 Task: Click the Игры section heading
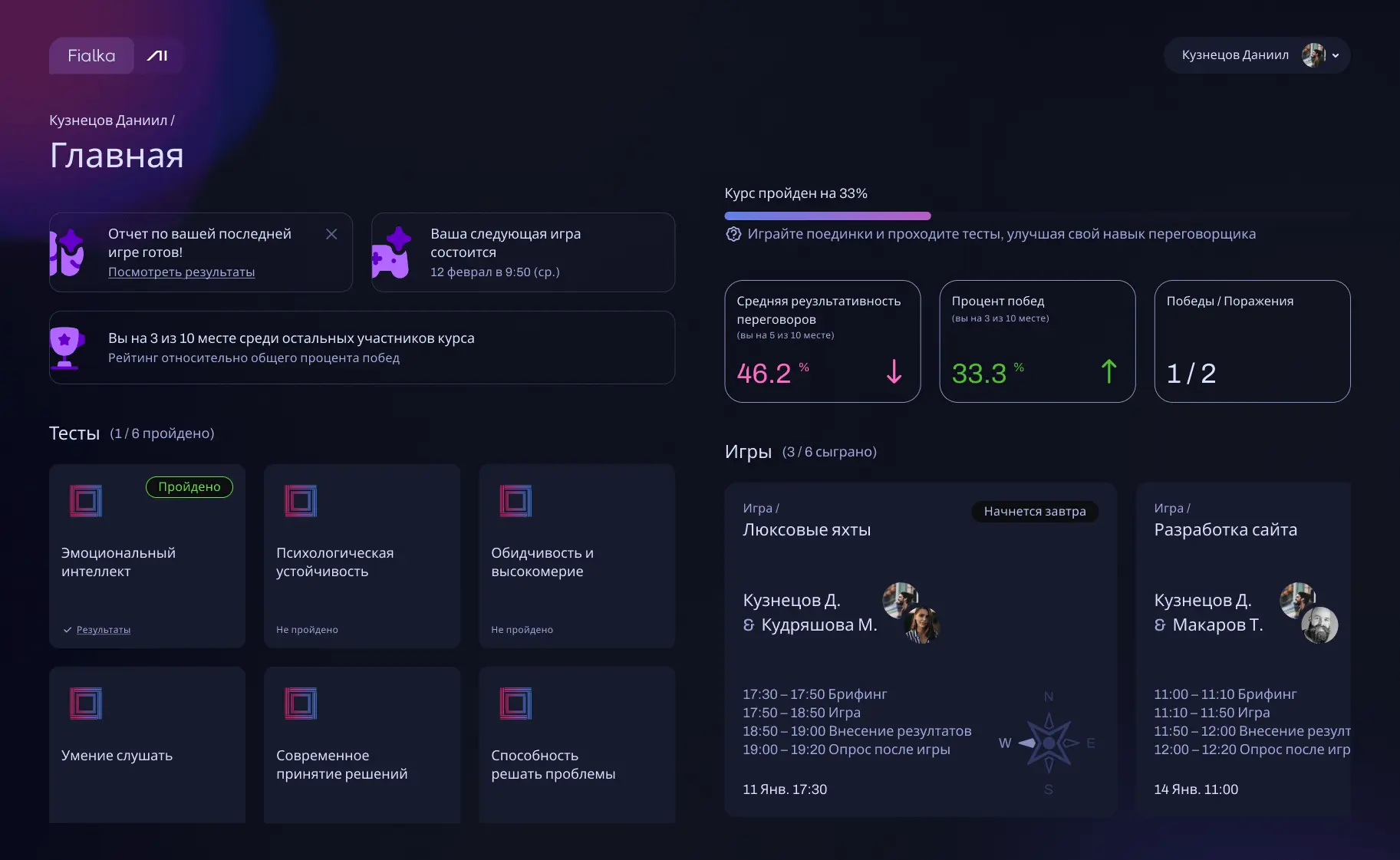click(748, 452)
